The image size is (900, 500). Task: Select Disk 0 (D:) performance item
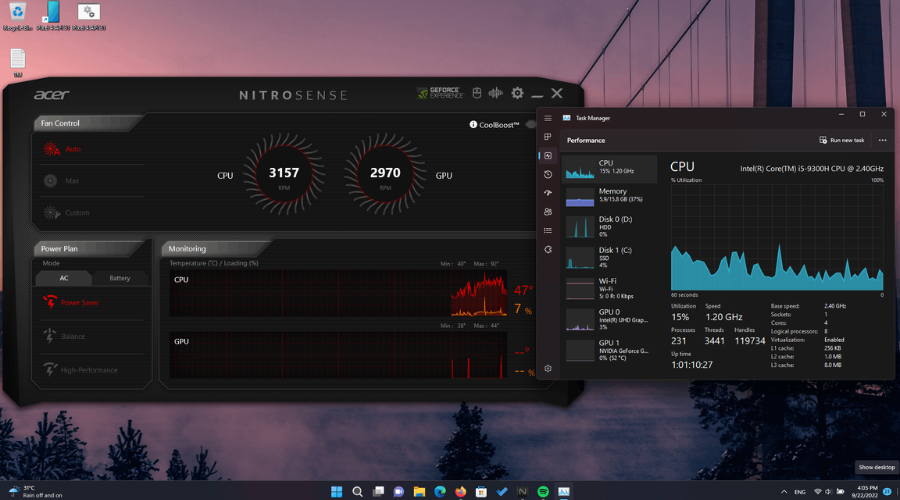[610, 226]
